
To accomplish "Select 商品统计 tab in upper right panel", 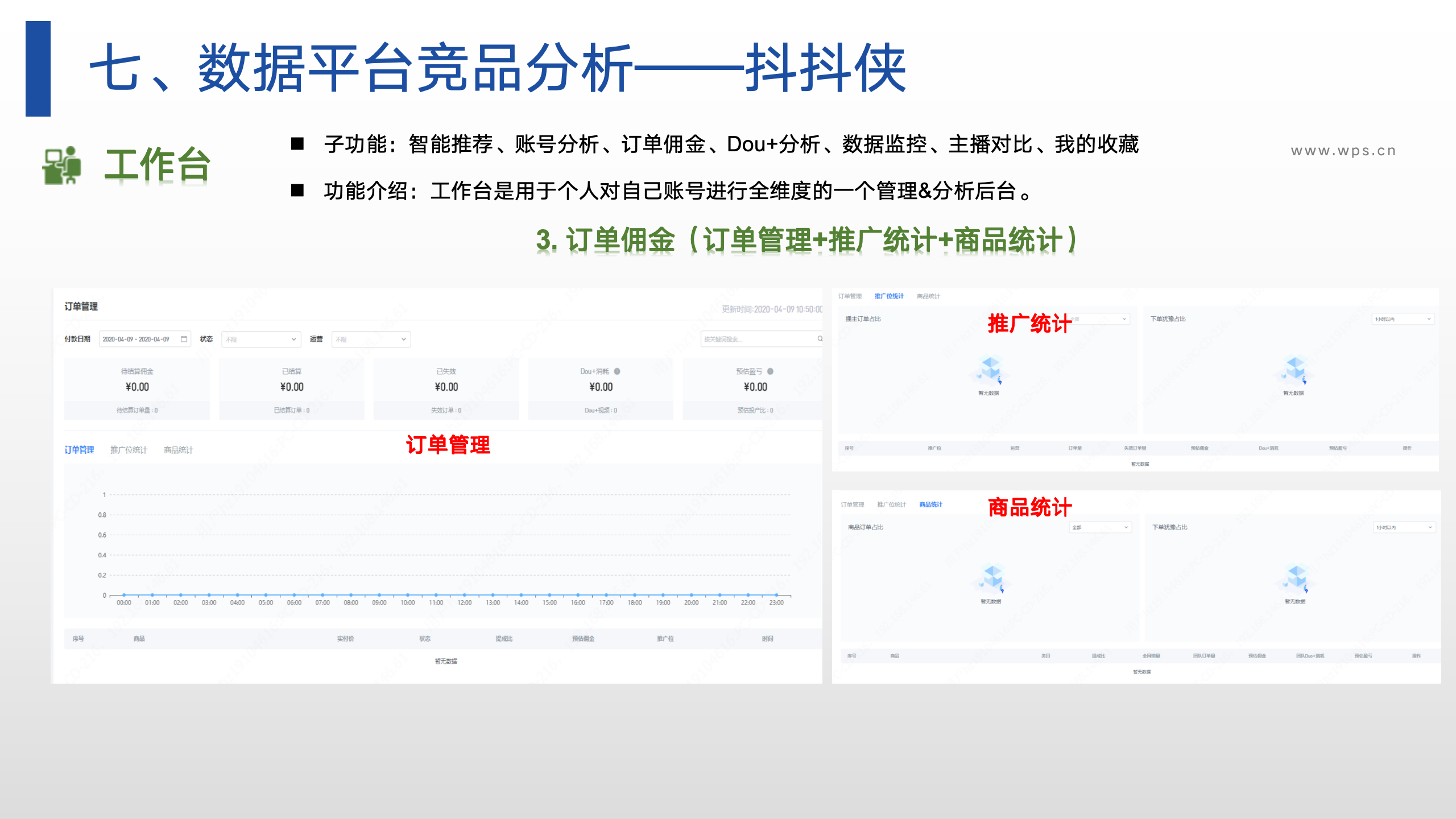I will (x=928, y=296).
